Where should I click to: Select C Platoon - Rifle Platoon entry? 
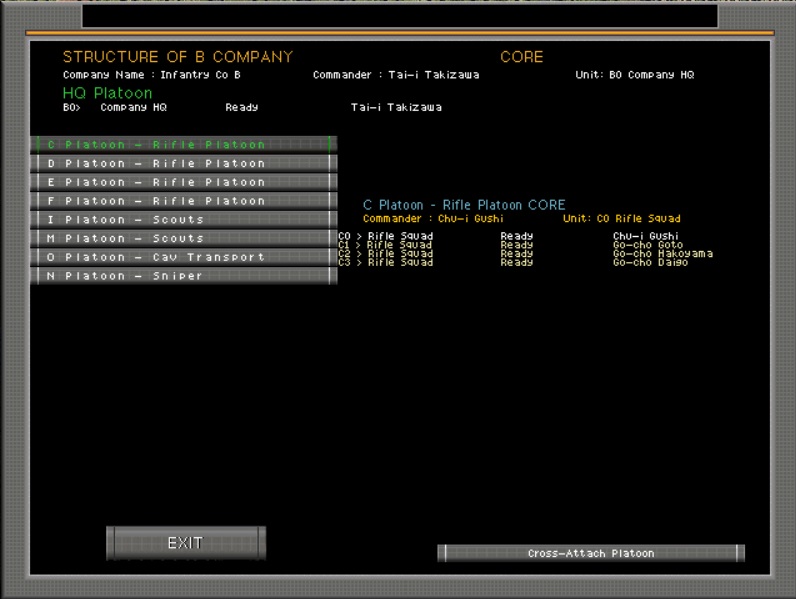183,145
